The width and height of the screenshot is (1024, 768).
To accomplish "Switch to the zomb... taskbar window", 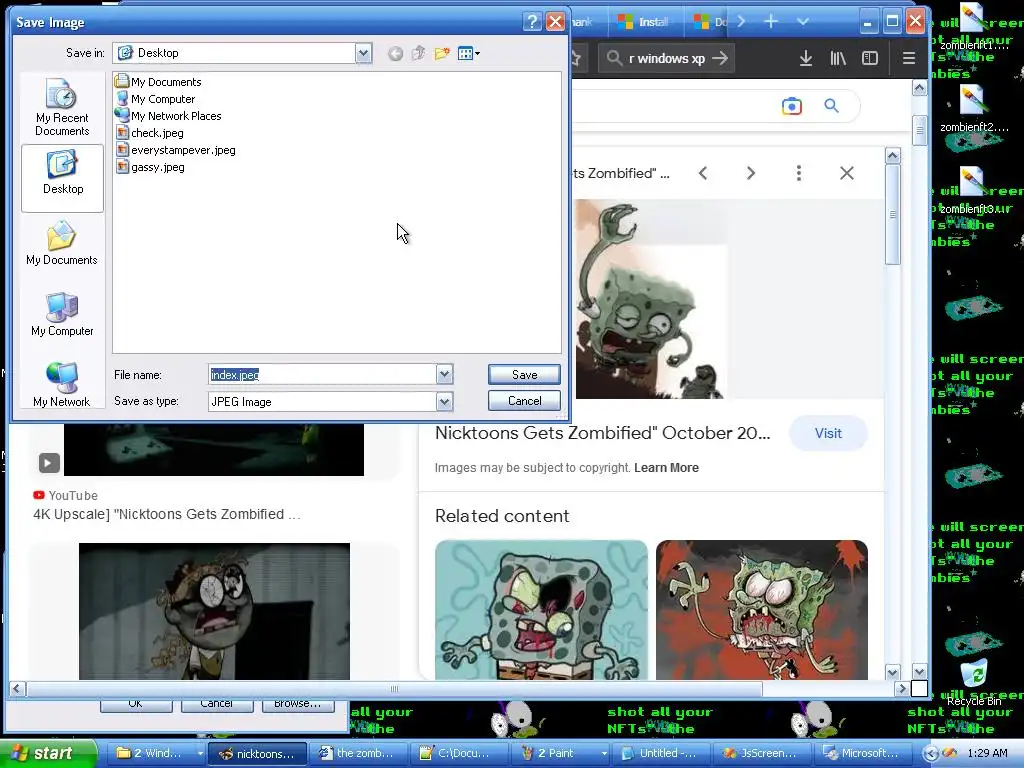I will [x=357, y=753].
